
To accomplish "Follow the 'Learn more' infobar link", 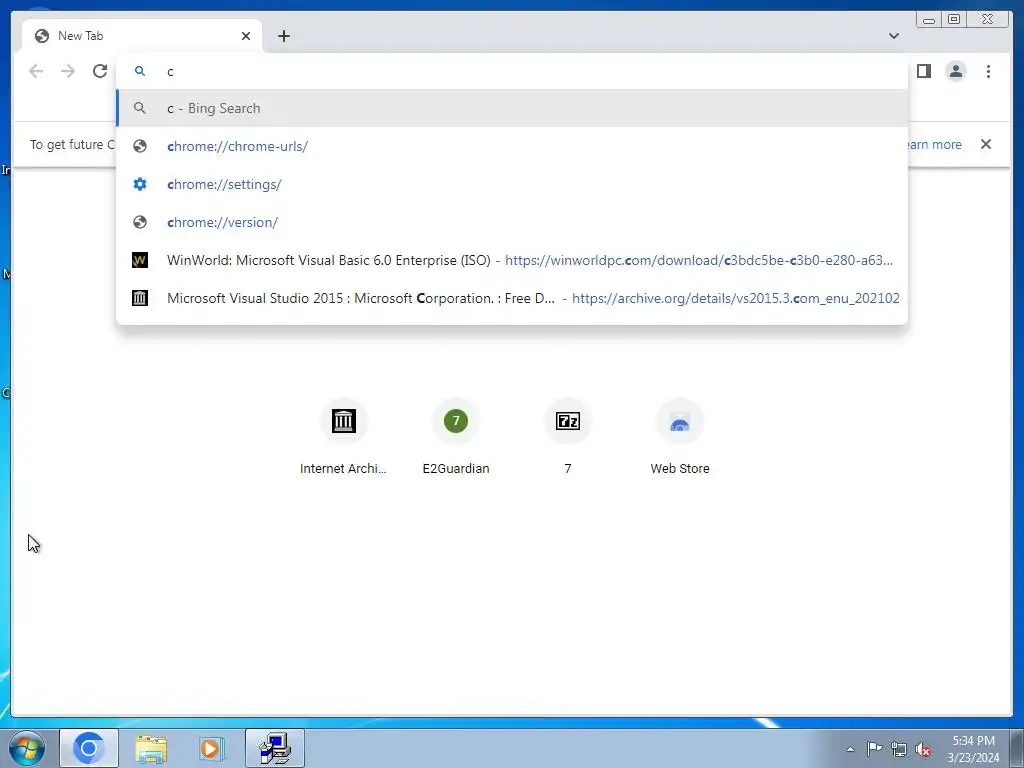I will tap(934, 144).
